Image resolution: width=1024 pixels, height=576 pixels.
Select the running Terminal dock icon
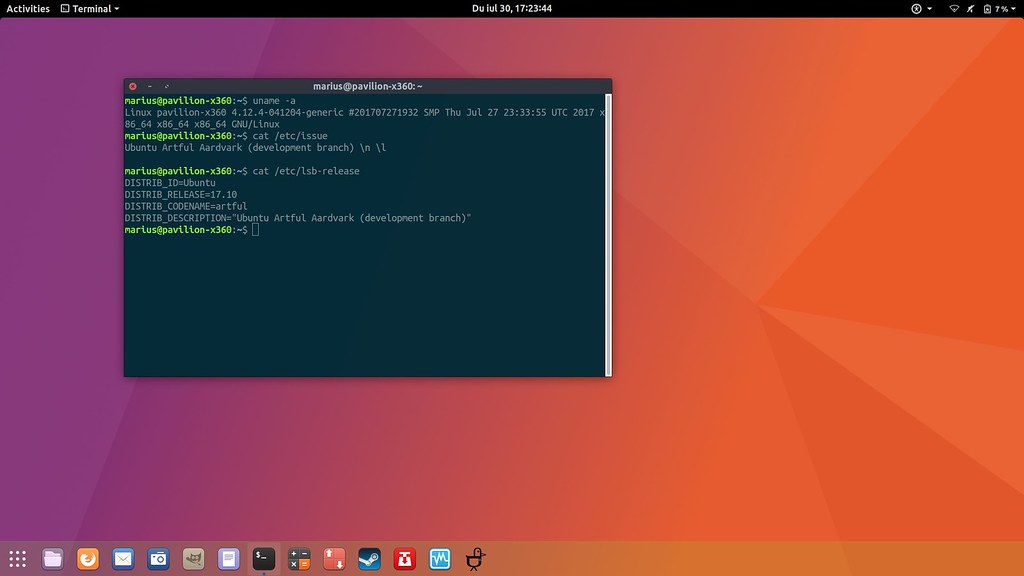pyautogui.click(x=263, y=559)
